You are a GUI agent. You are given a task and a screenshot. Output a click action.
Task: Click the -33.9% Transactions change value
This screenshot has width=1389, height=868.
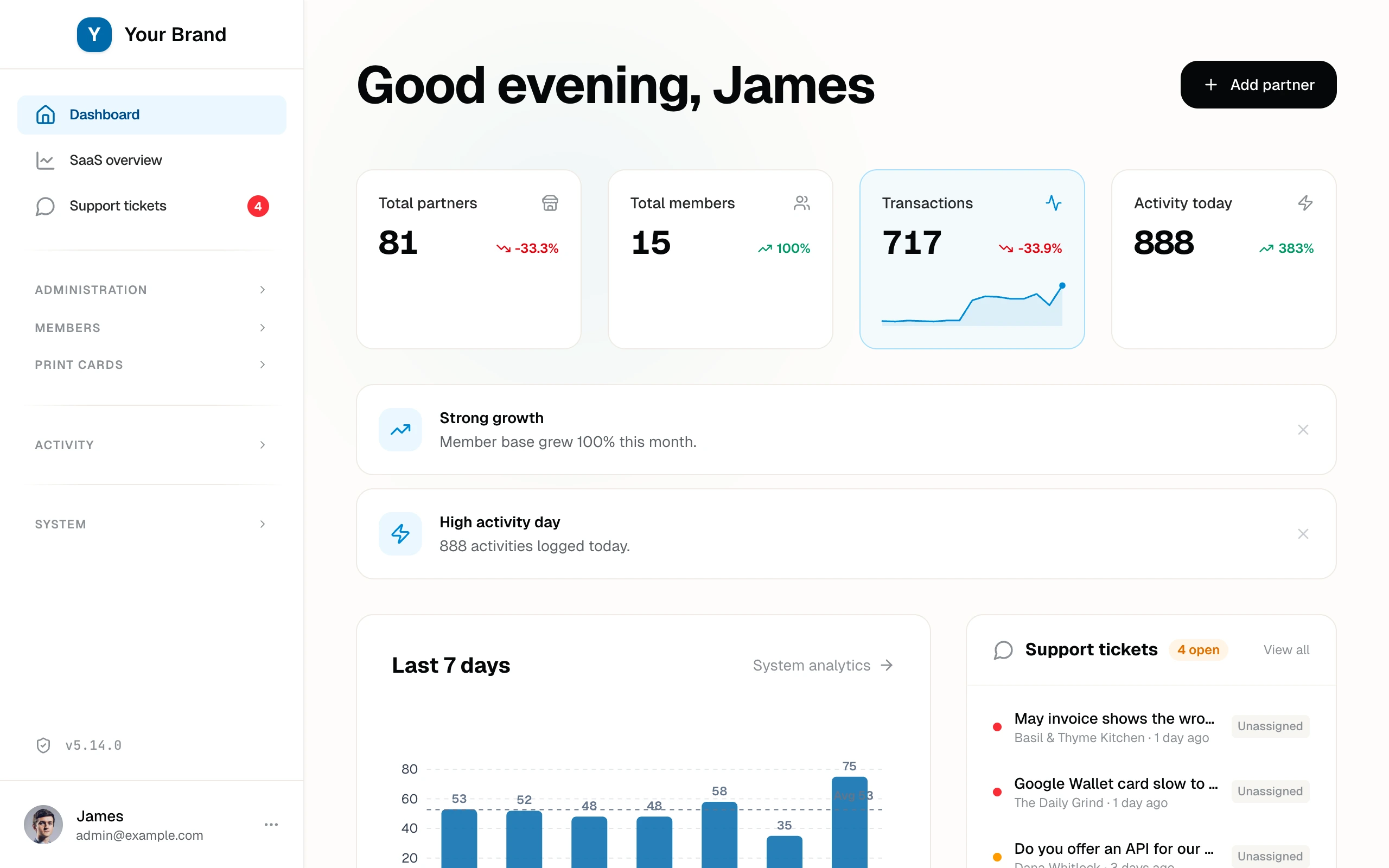[1040, 248]
